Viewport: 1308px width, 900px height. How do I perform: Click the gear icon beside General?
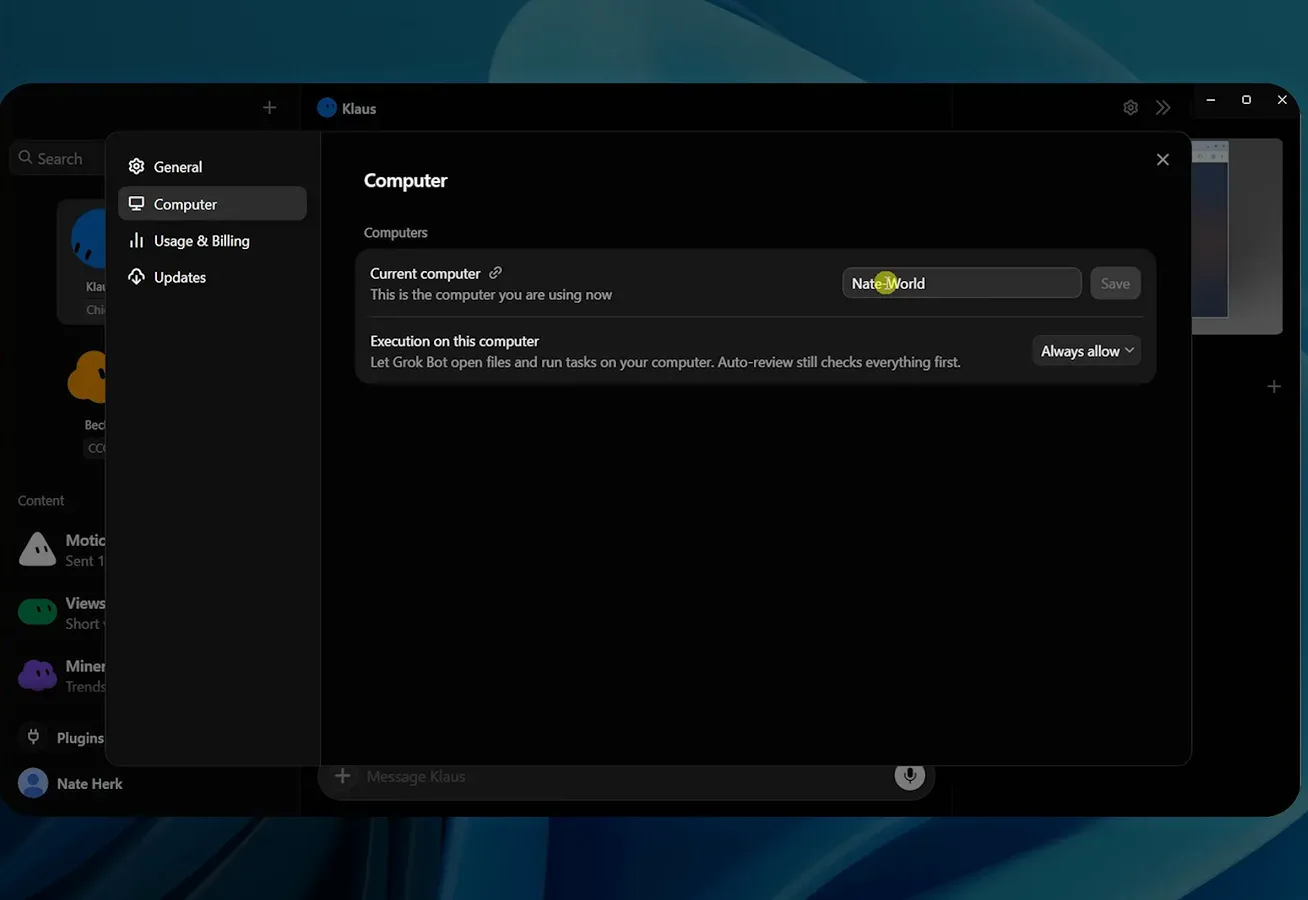137,167
